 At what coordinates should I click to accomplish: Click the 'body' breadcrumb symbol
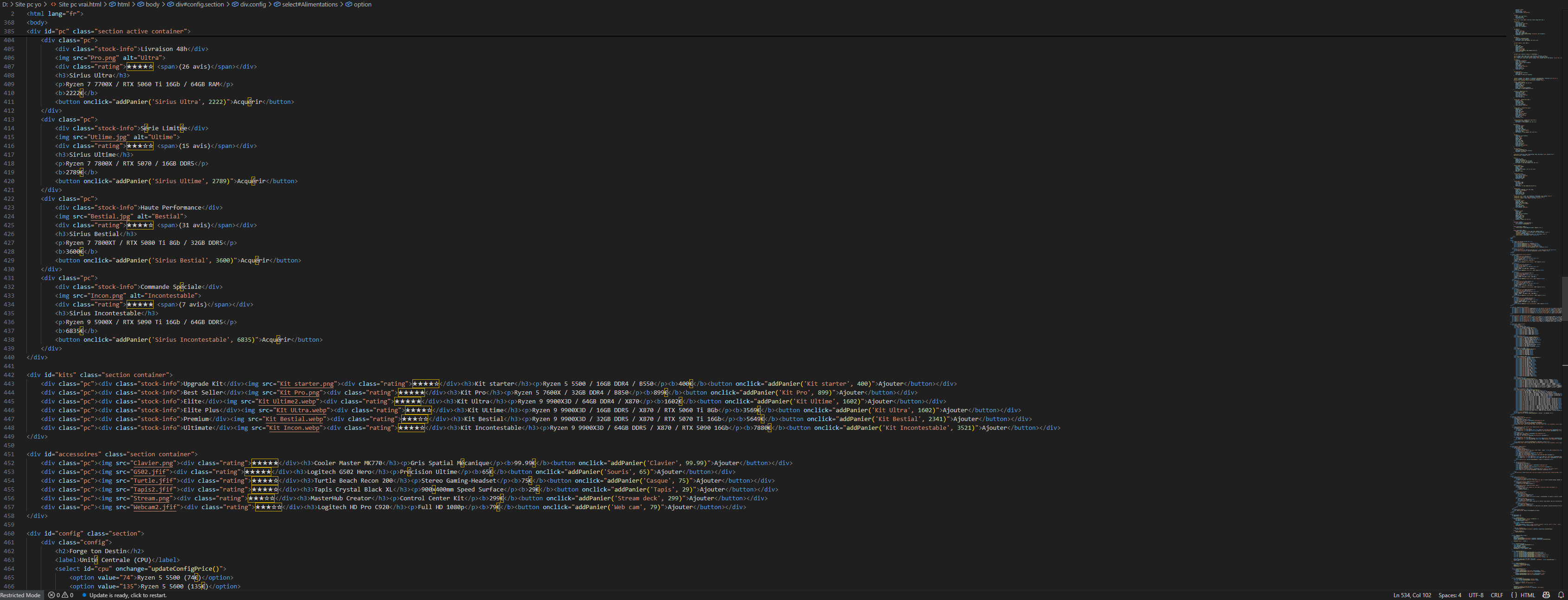click(152, 4)
